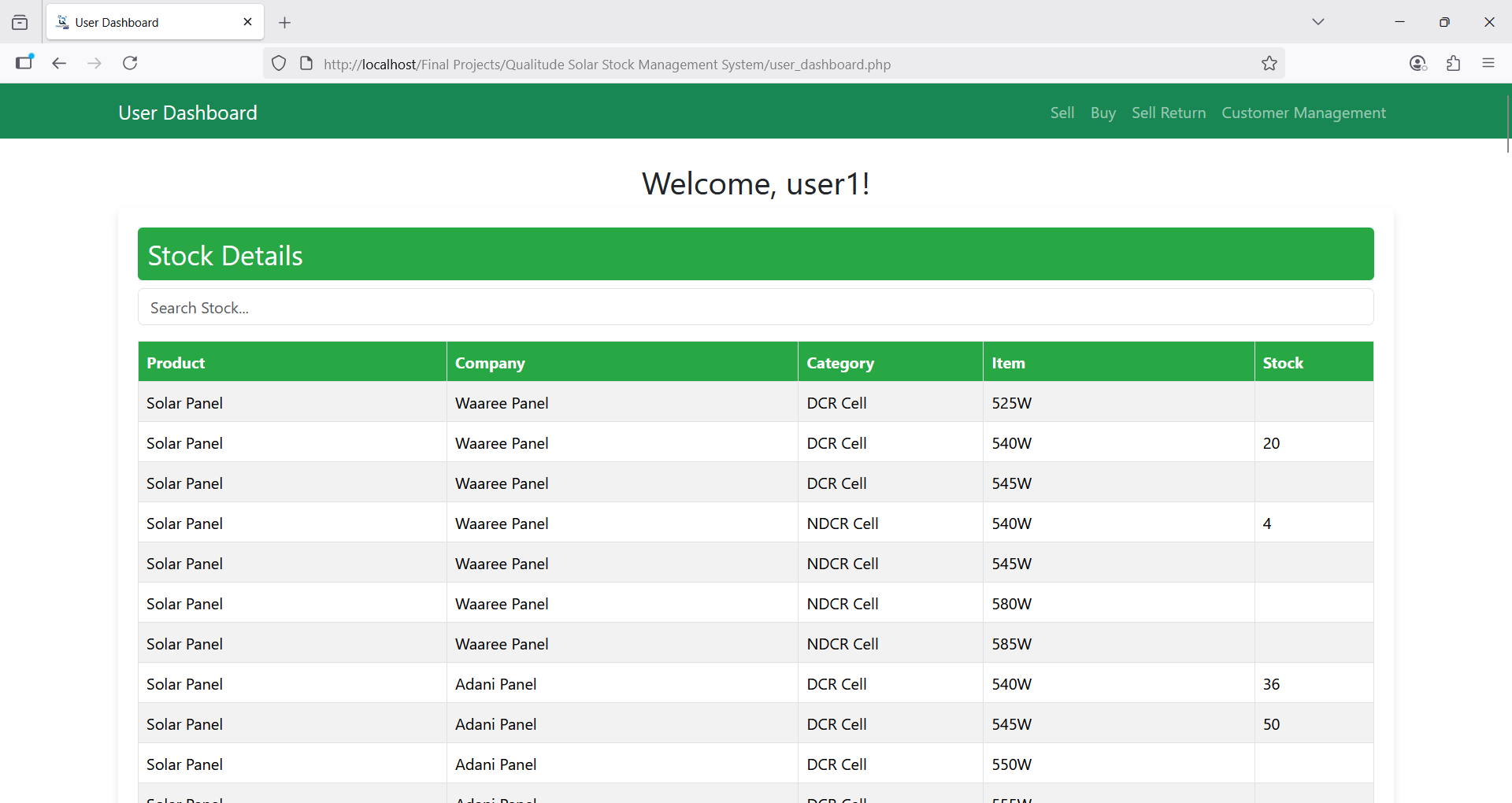This screenshot has height=803, width=1512.
Task: Open Sell Return in navbar
Action: click(x=1168, y=113)
